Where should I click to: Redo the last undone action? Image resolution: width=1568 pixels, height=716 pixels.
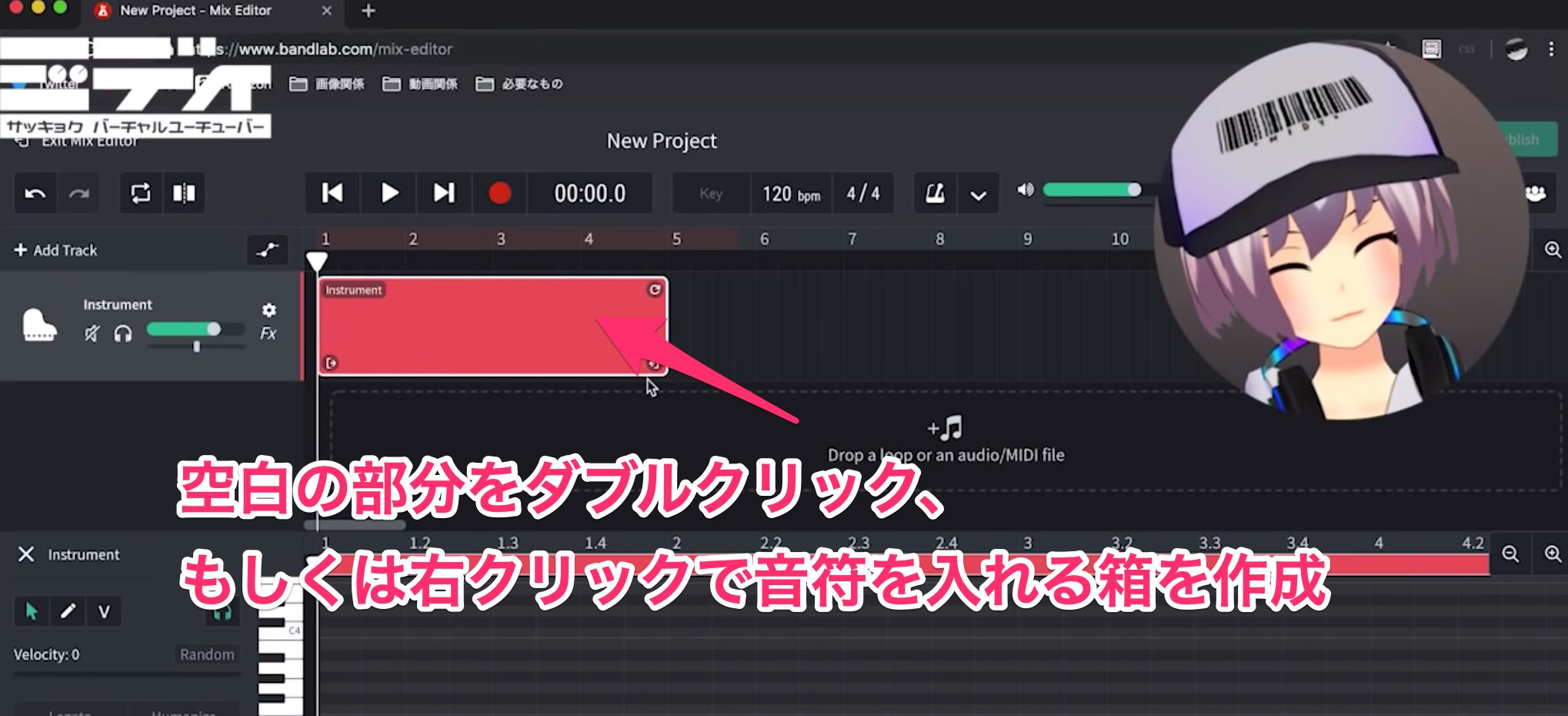79,193
